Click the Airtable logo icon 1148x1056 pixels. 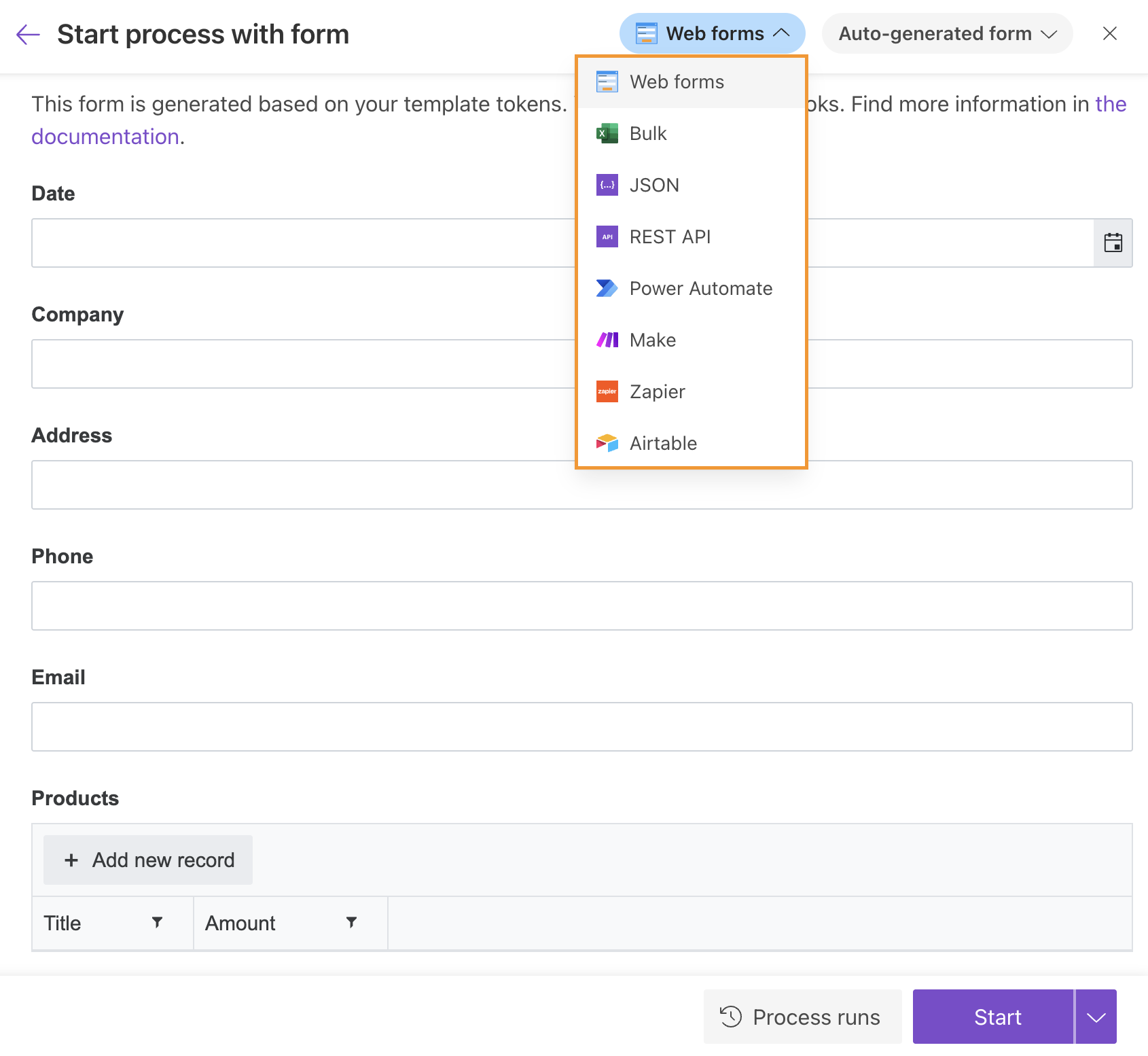tap(607, 443)
